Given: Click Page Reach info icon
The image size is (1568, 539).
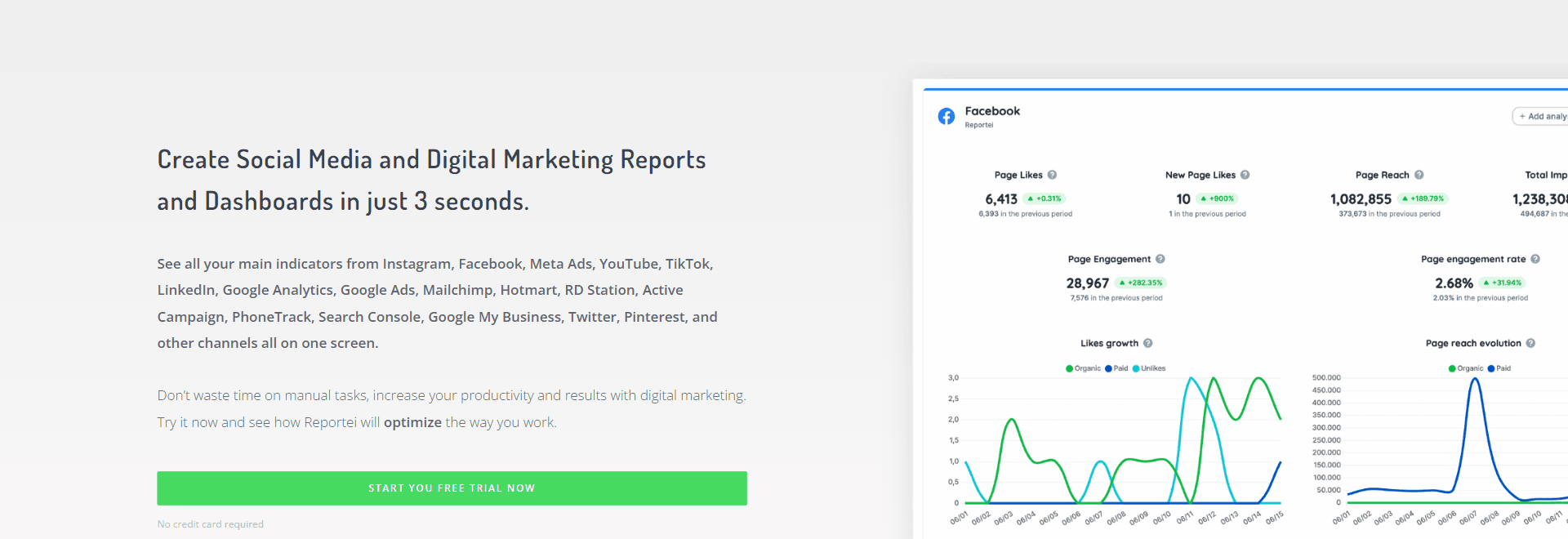Looking at the screenshot, I should (x=1419, y=175).
